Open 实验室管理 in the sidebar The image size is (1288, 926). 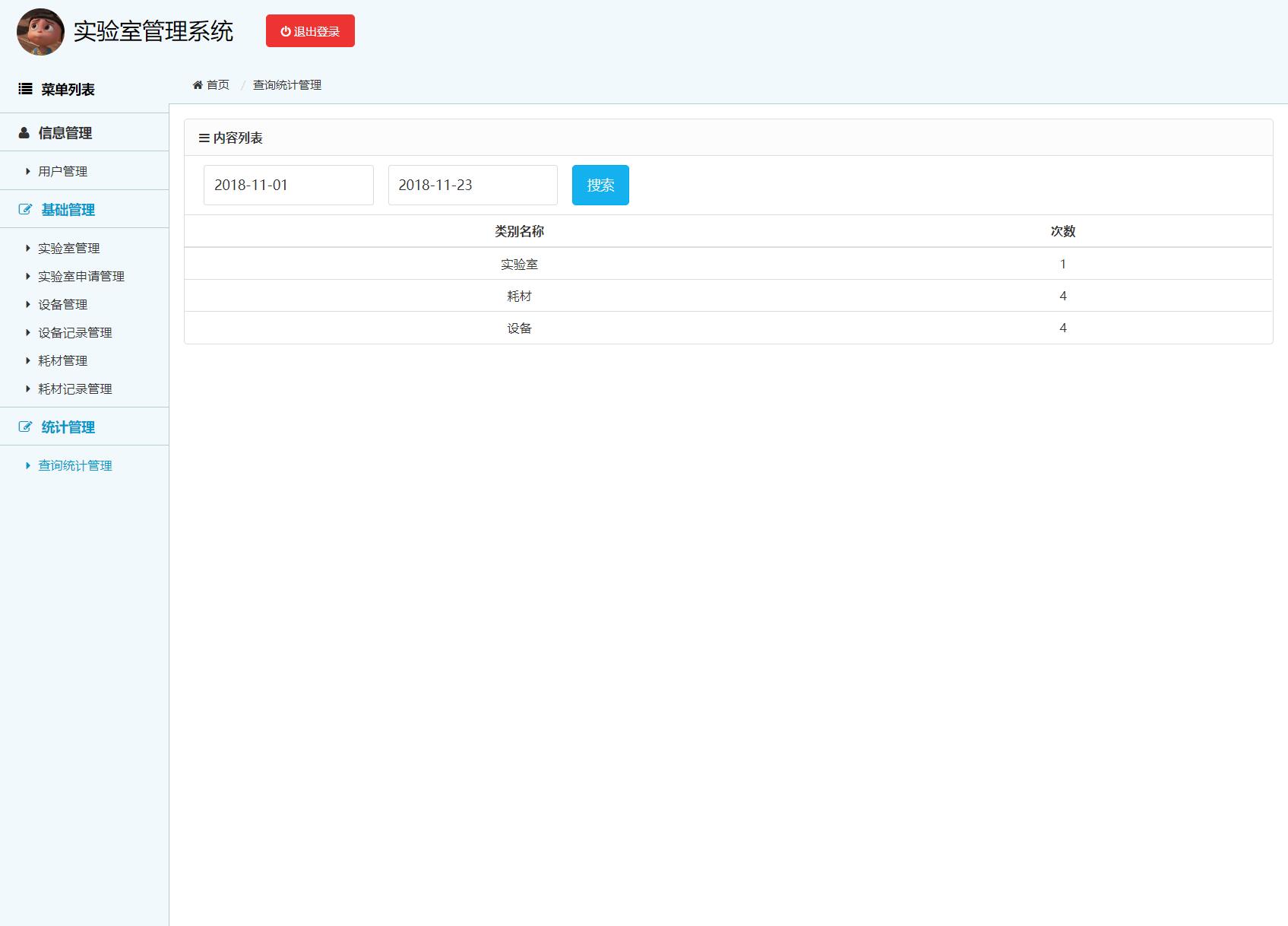[68, 248]
